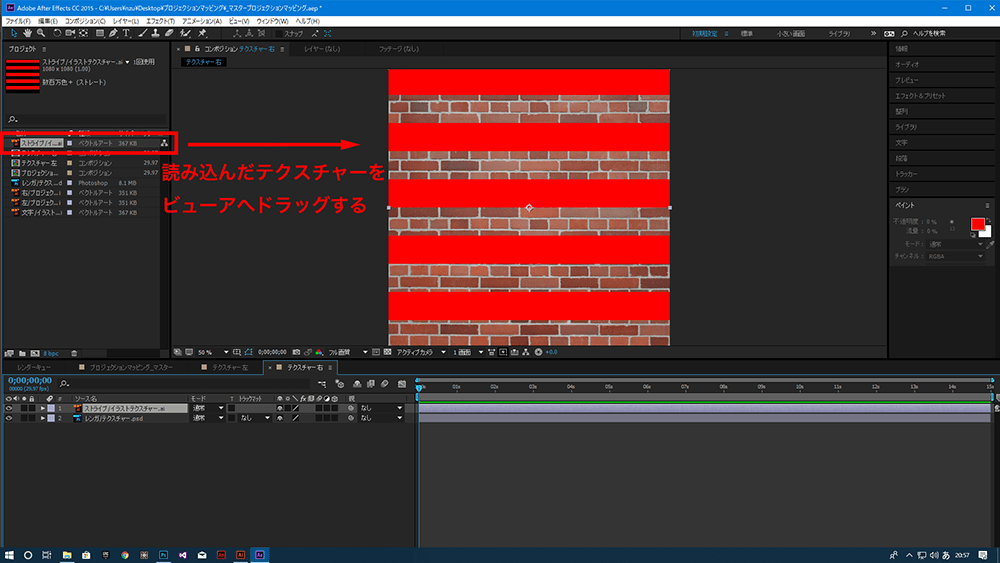The image size is (1000, 563).
Task: Select the Hand tool in the toolbar
Action: (25, 33)
